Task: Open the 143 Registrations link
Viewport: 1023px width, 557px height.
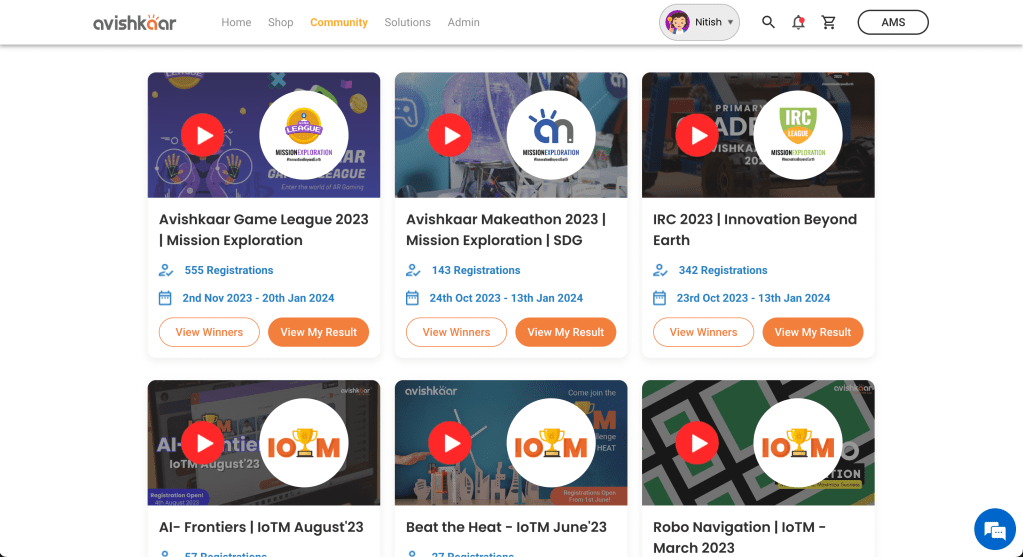Action: click(x=475, y=270)
